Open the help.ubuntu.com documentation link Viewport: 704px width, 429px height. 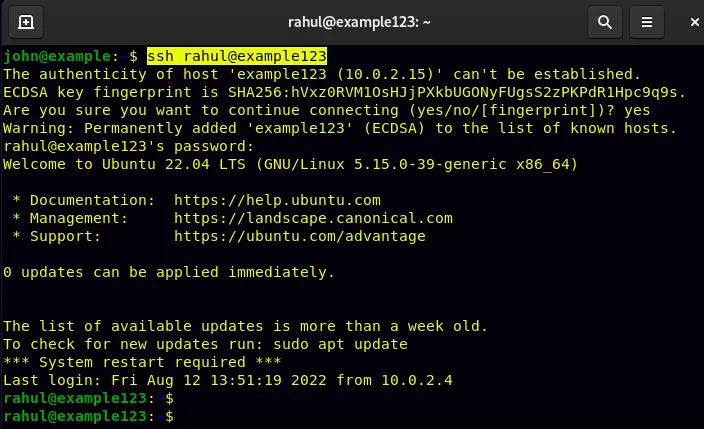tap(277, 200)
